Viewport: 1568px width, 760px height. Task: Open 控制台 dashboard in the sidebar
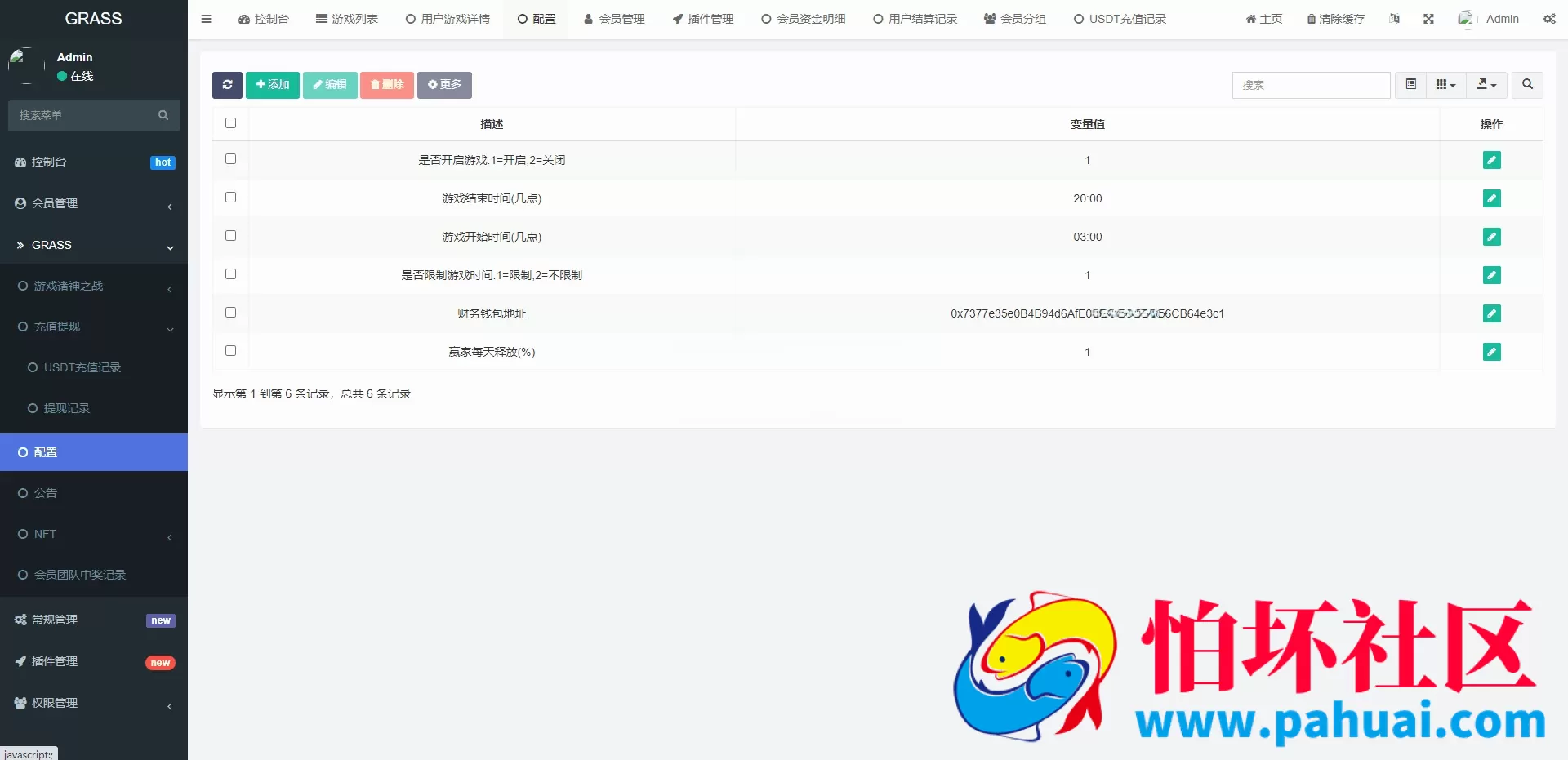[94, 162]
